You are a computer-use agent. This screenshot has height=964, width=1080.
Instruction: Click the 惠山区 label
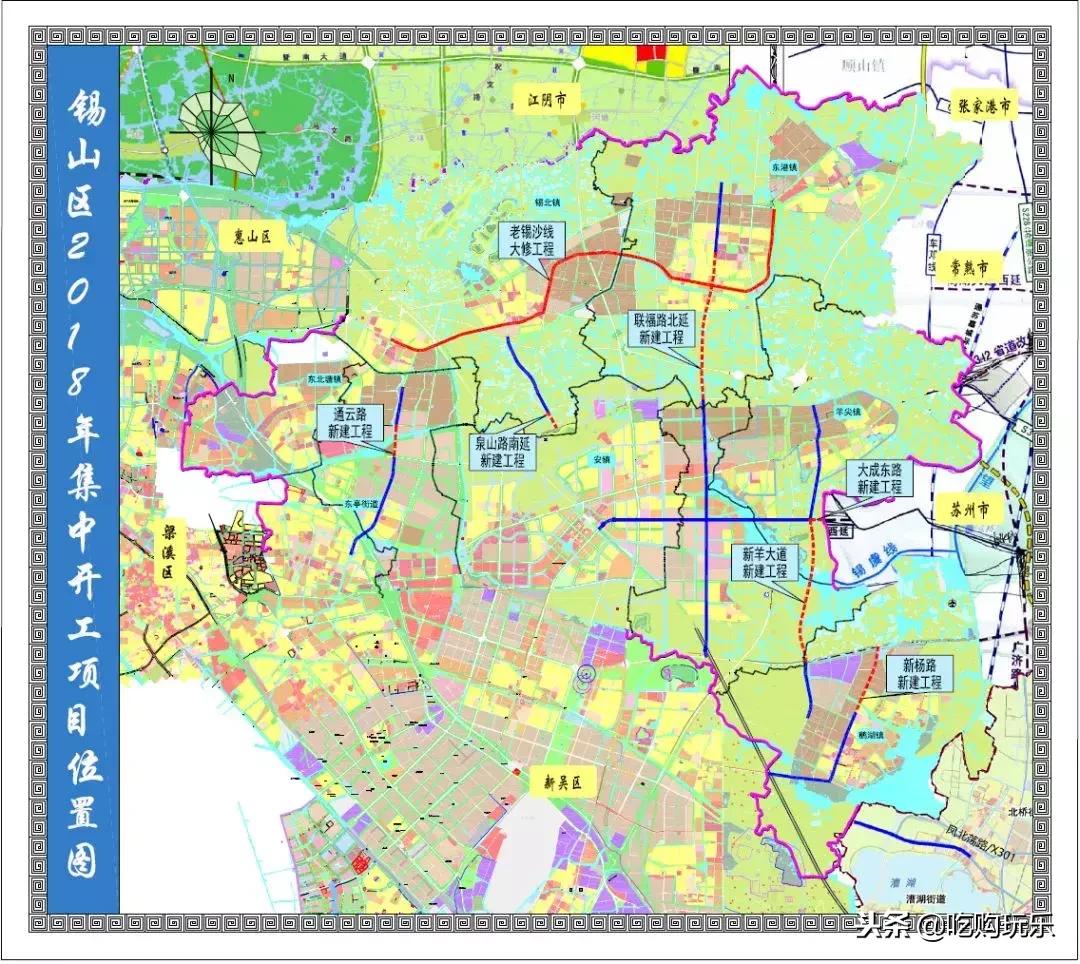click(251, 237)
